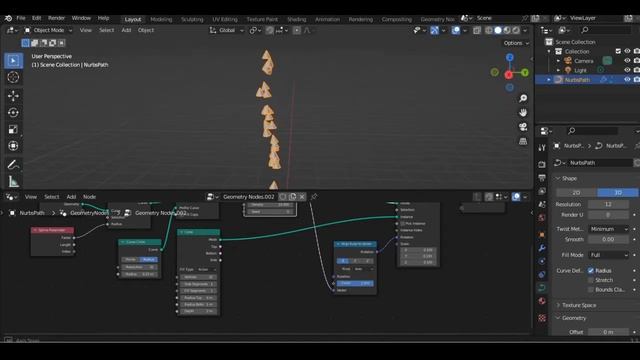Image resolution: width=640 pixels, height=360 pixels.
Task: Open the Options dropdown in viewport
Action: coord(516,43)
